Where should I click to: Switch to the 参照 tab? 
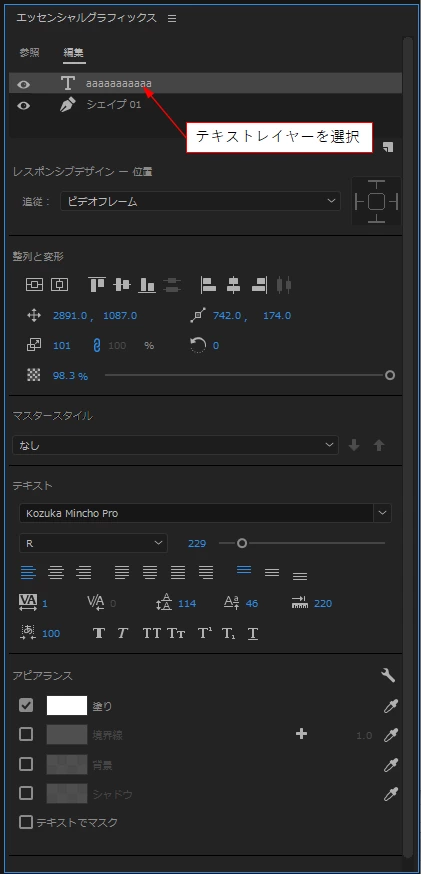[30, 52]
